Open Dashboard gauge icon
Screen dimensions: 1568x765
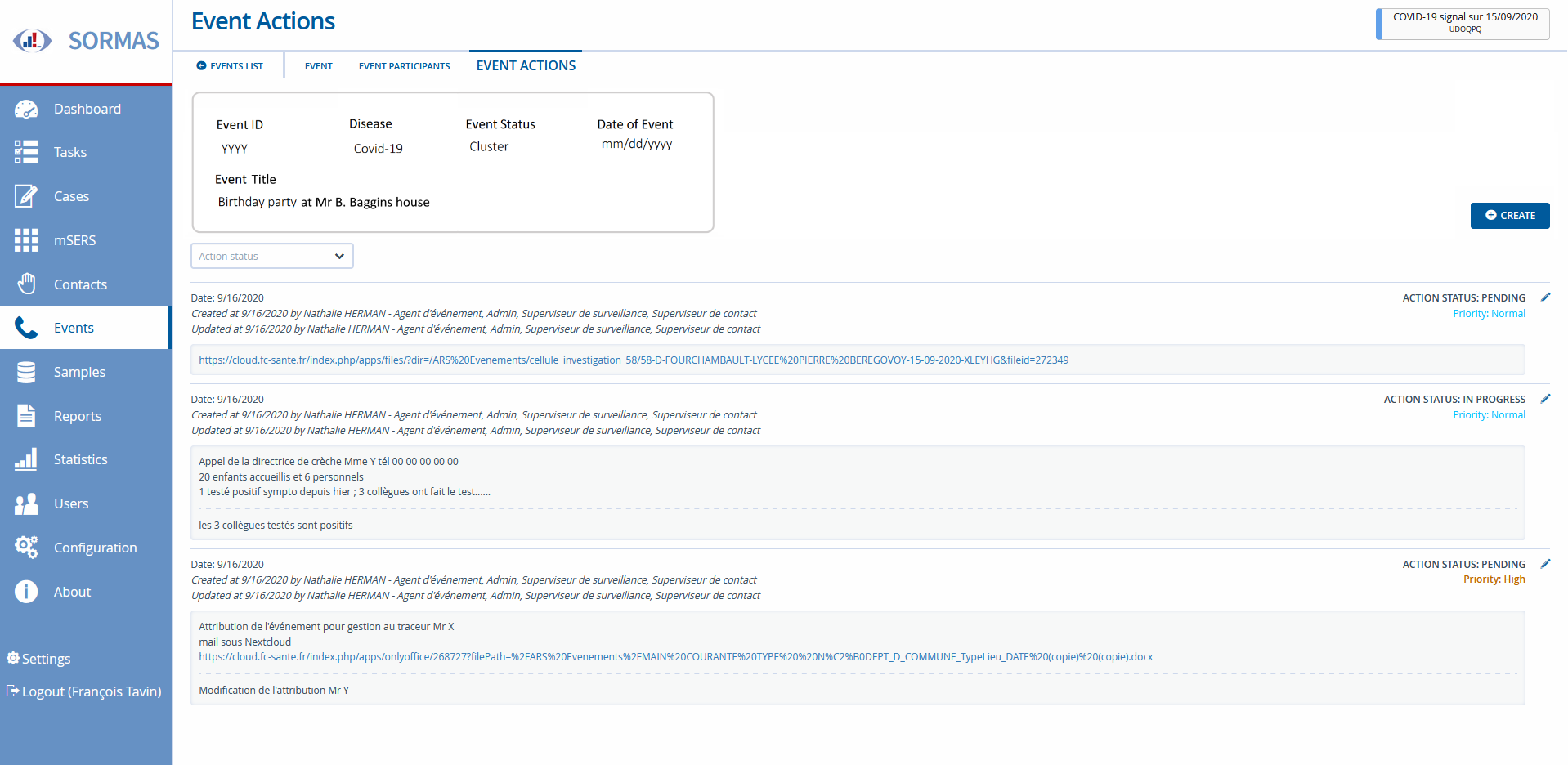click(x=26, y=109)
